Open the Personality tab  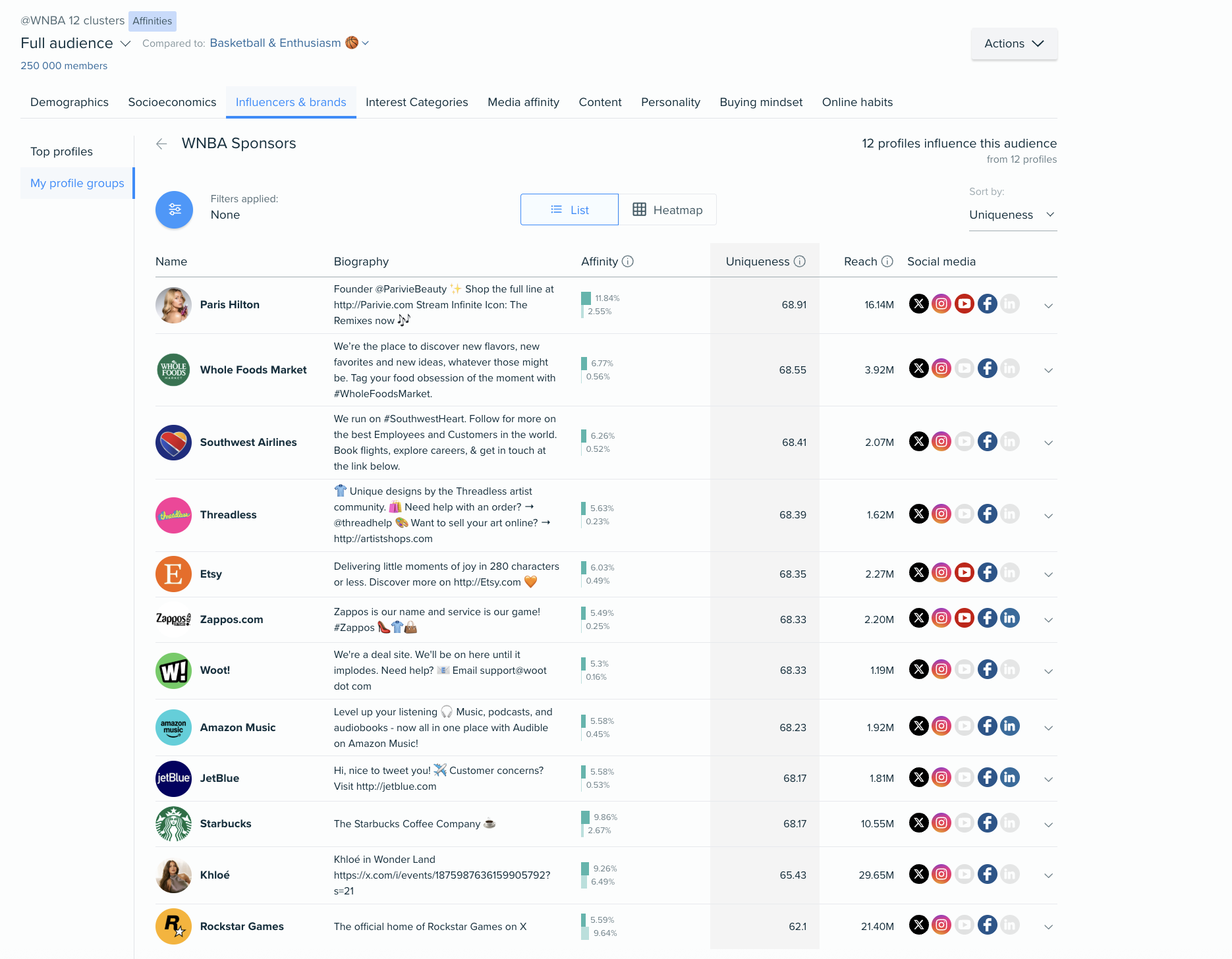[x=670, y=102]
